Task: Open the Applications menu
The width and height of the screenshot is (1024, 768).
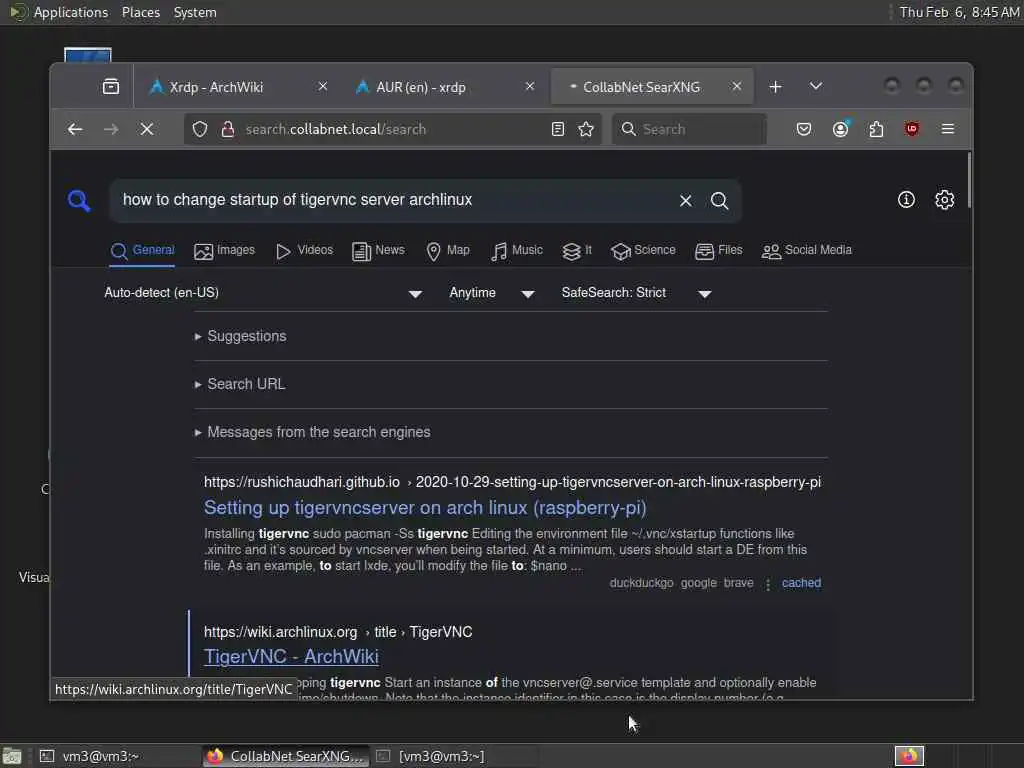Action: (71, 12)
